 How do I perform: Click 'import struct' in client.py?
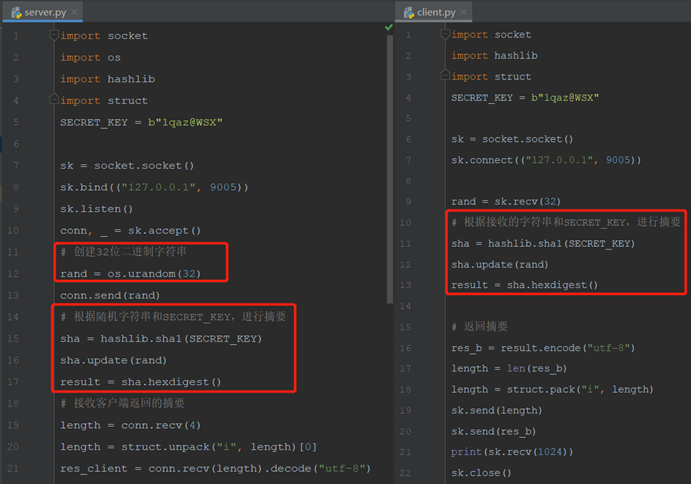[x=491, y=77]
